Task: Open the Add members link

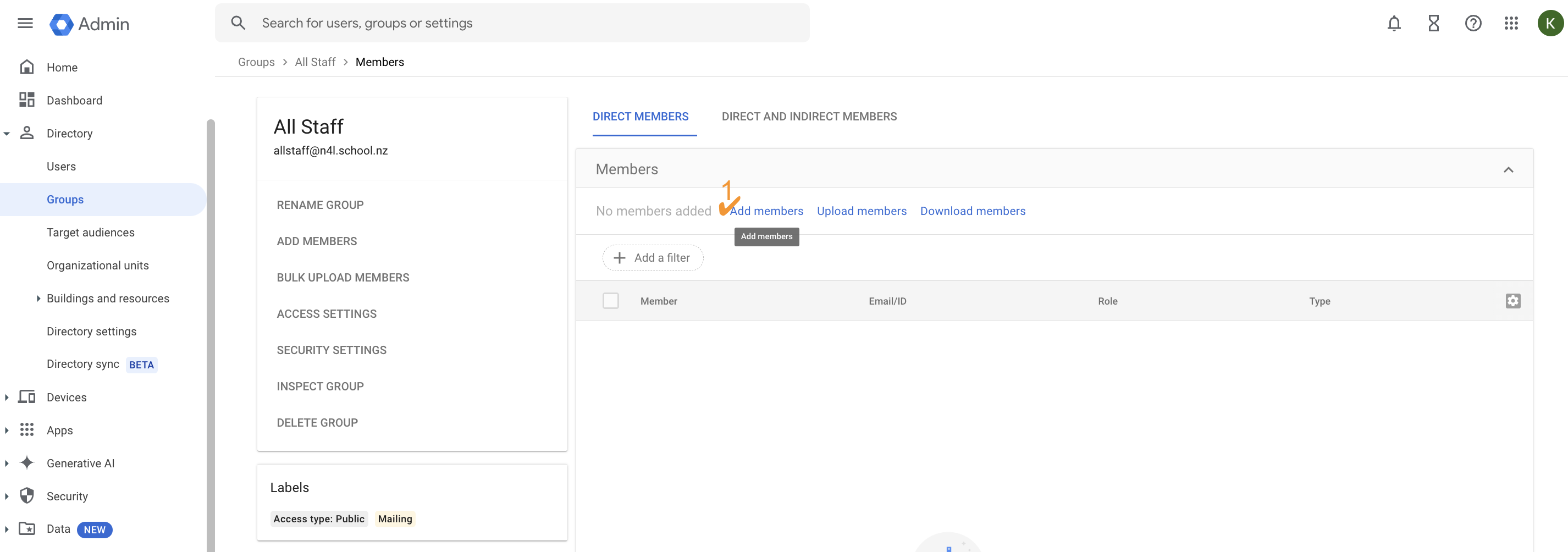Action: coord(768,211)
